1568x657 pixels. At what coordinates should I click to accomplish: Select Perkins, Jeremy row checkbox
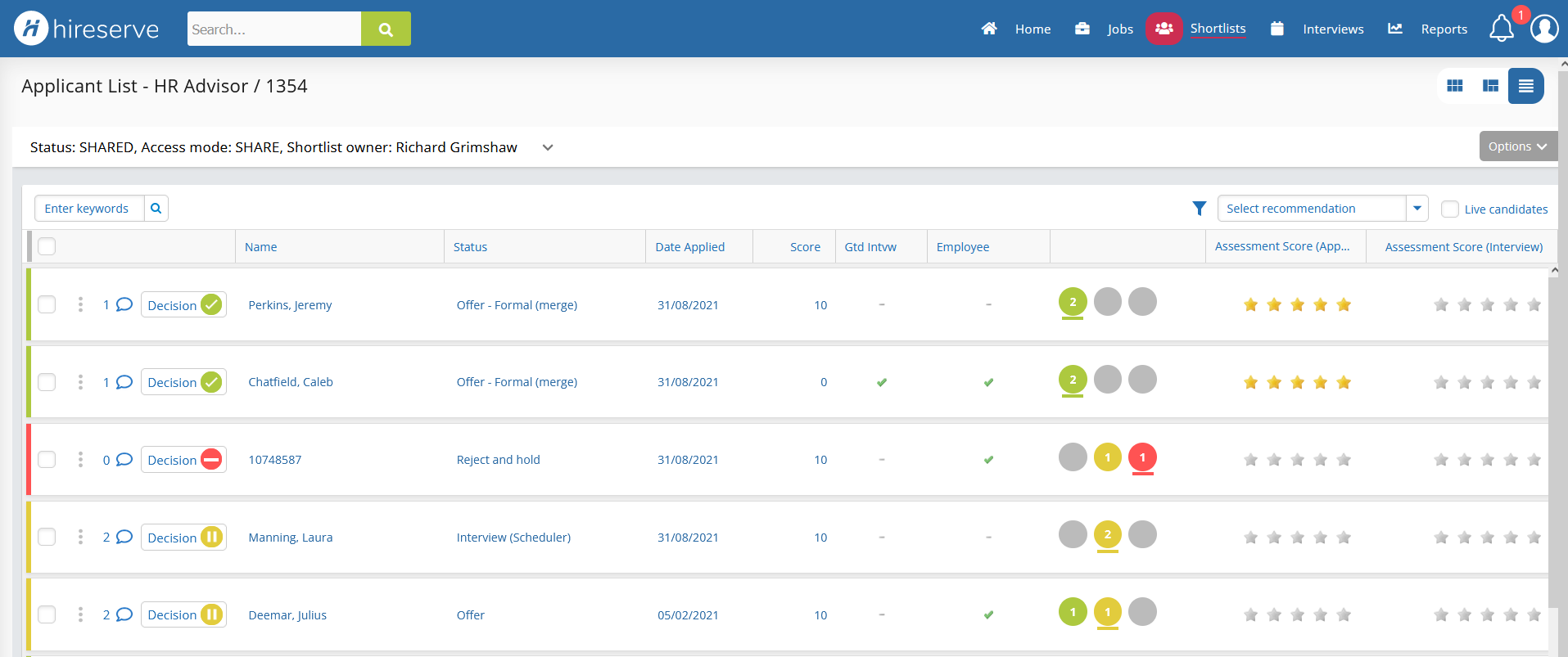[47, 304]
